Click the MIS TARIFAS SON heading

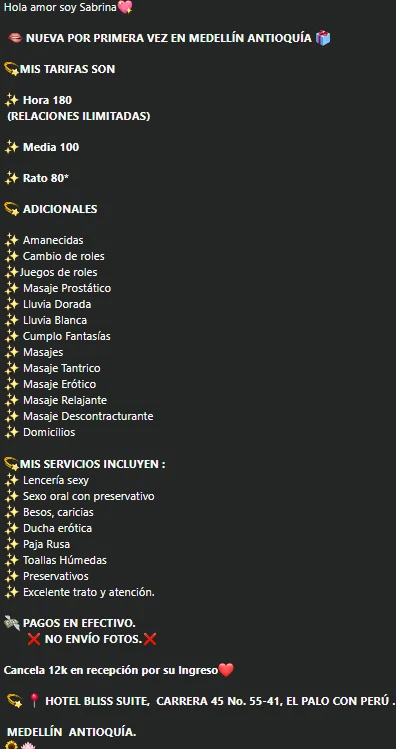[67, 69]
